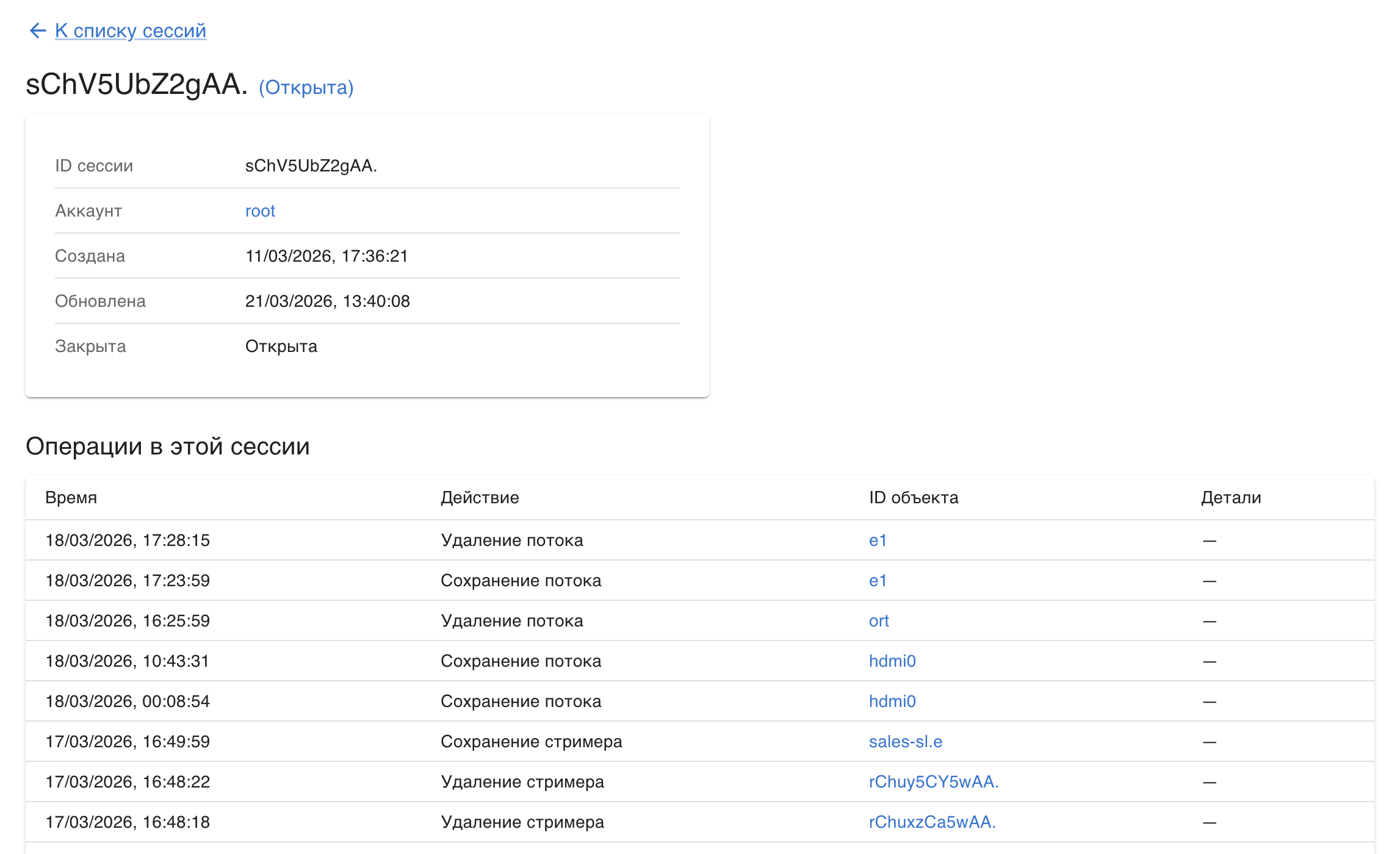Screen dimensions: 1400x854
Task: Click the session ID value sChV5UbZ2gAA.
Action: pyautogui.click(x=311, y=166)
